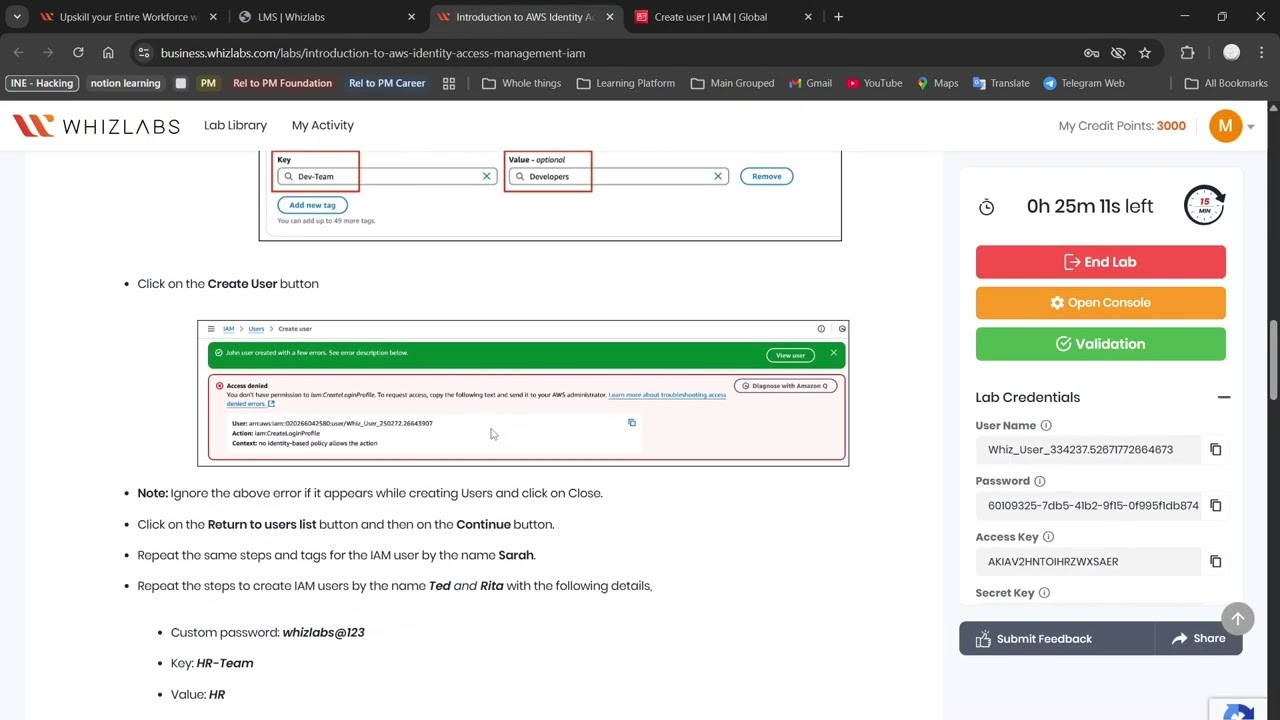
Task: Open a new browser tab
Action: 838,17
